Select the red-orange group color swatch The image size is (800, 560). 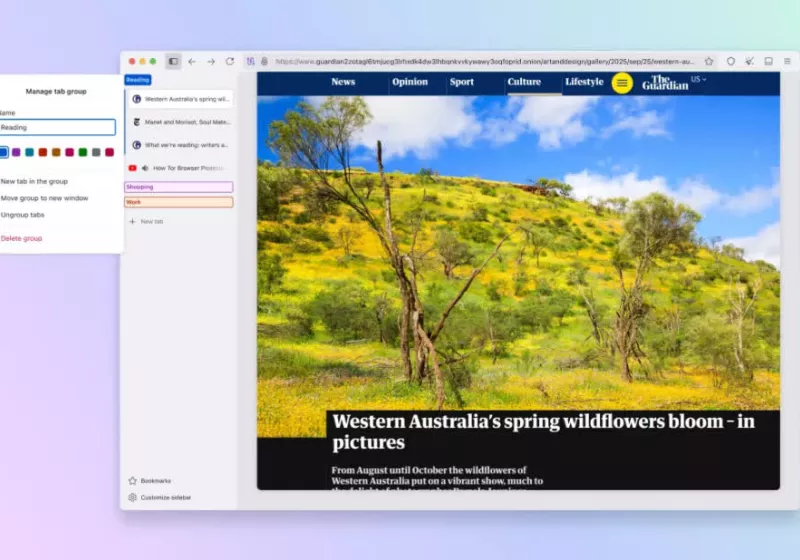pyautogui.click(x=43, y=152)
